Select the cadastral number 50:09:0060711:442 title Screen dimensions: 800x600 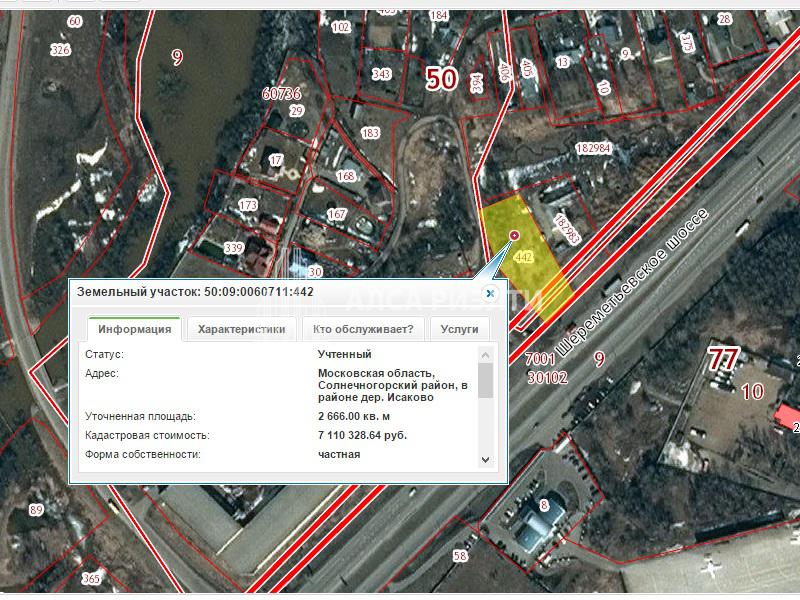[x=259, y=292]
